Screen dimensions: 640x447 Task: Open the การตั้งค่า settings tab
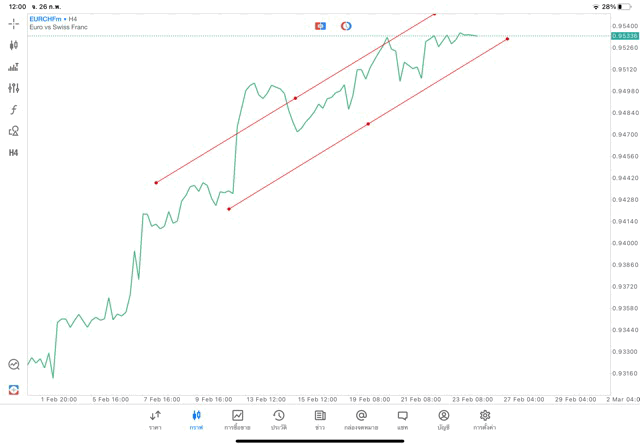pyautogui.click(x=485, y=420)
